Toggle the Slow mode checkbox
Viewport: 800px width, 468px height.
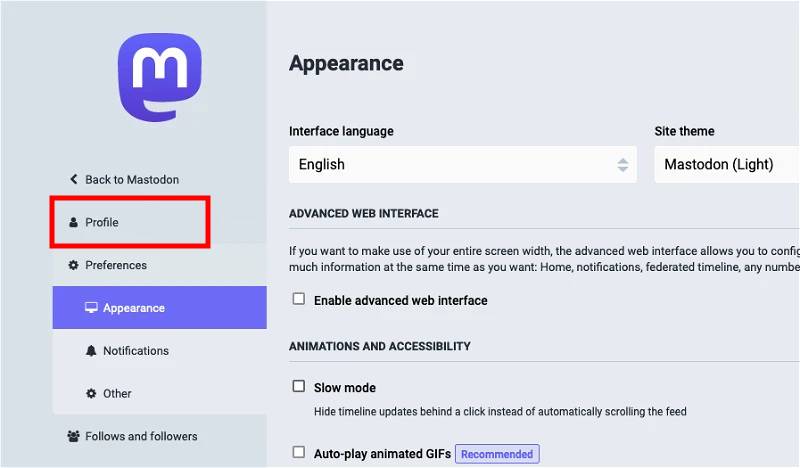tap(299, 386)
